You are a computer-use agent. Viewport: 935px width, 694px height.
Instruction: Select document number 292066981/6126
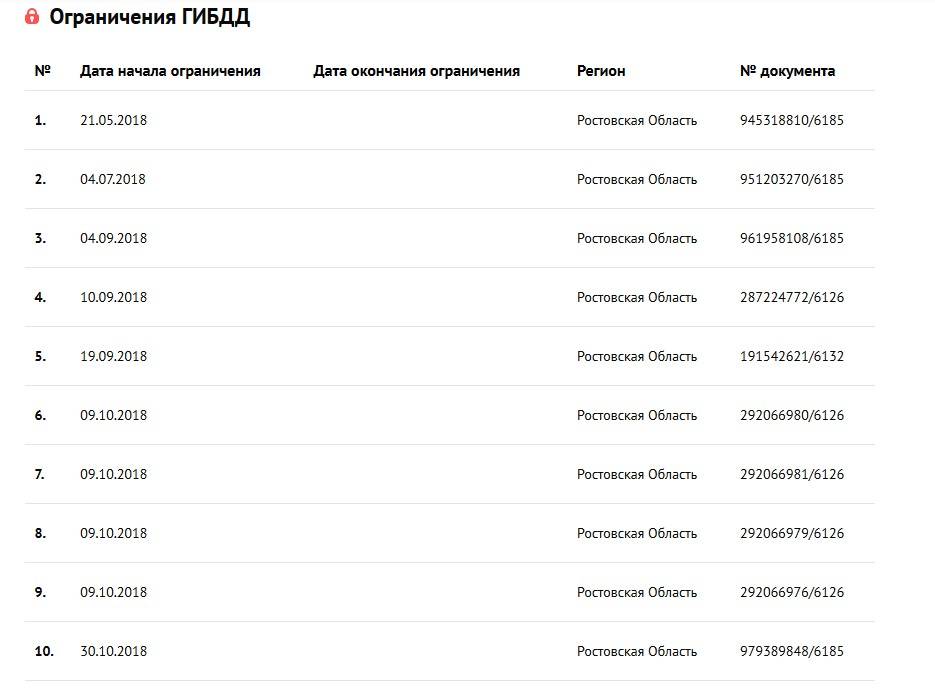click(791, 474)
